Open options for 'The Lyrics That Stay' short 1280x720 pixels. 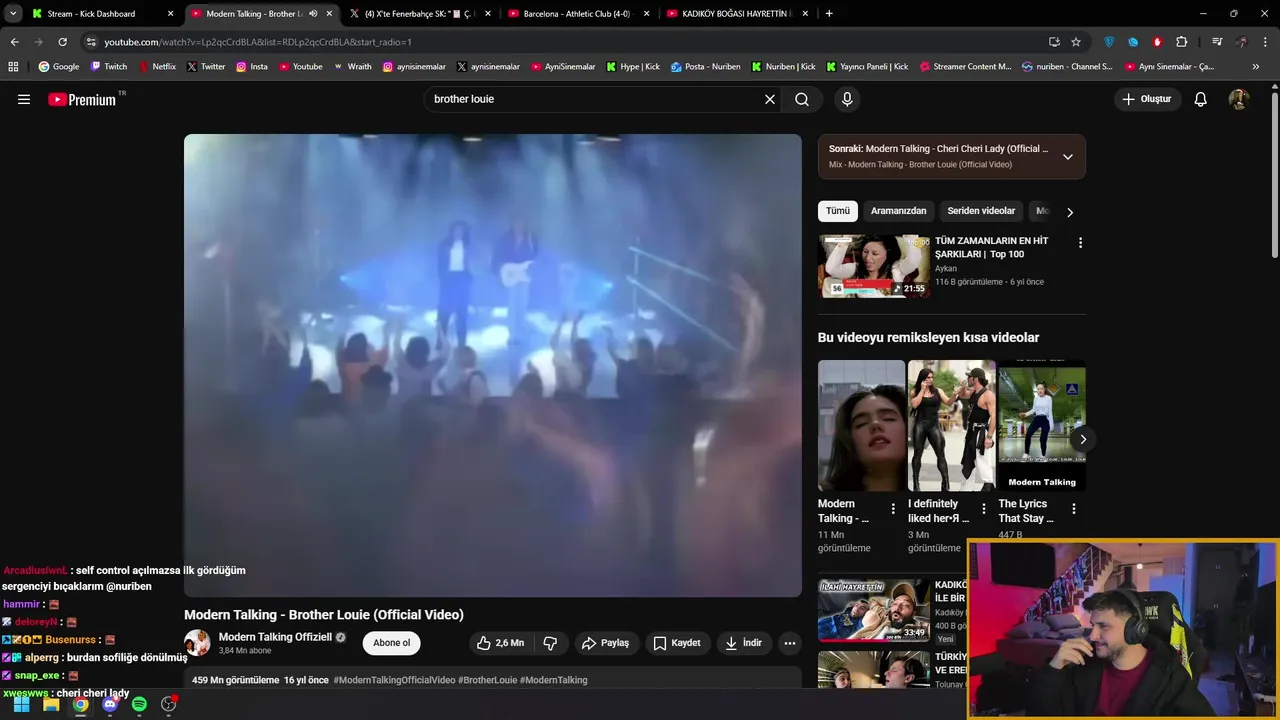pyautogui.click(x=1074, y=509)
